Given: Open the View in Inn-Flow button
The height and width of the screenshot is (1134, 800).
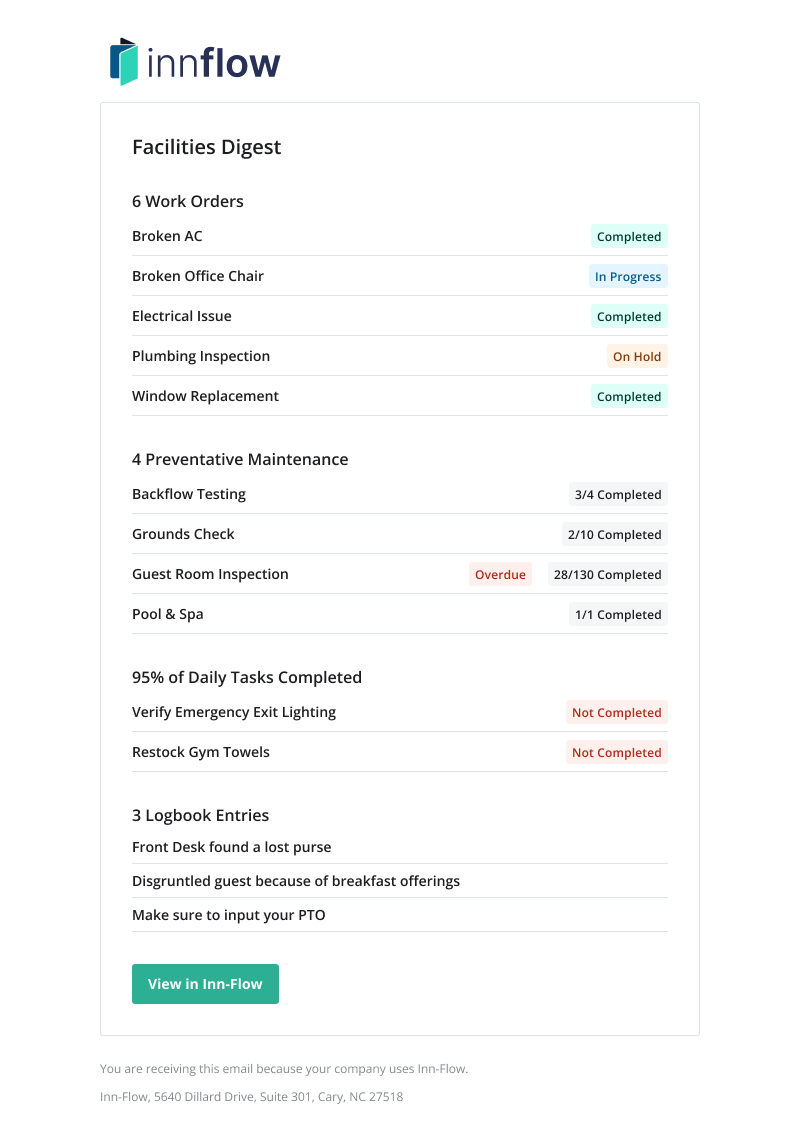Looking at the screenshot, I should (x=205, y=984).
